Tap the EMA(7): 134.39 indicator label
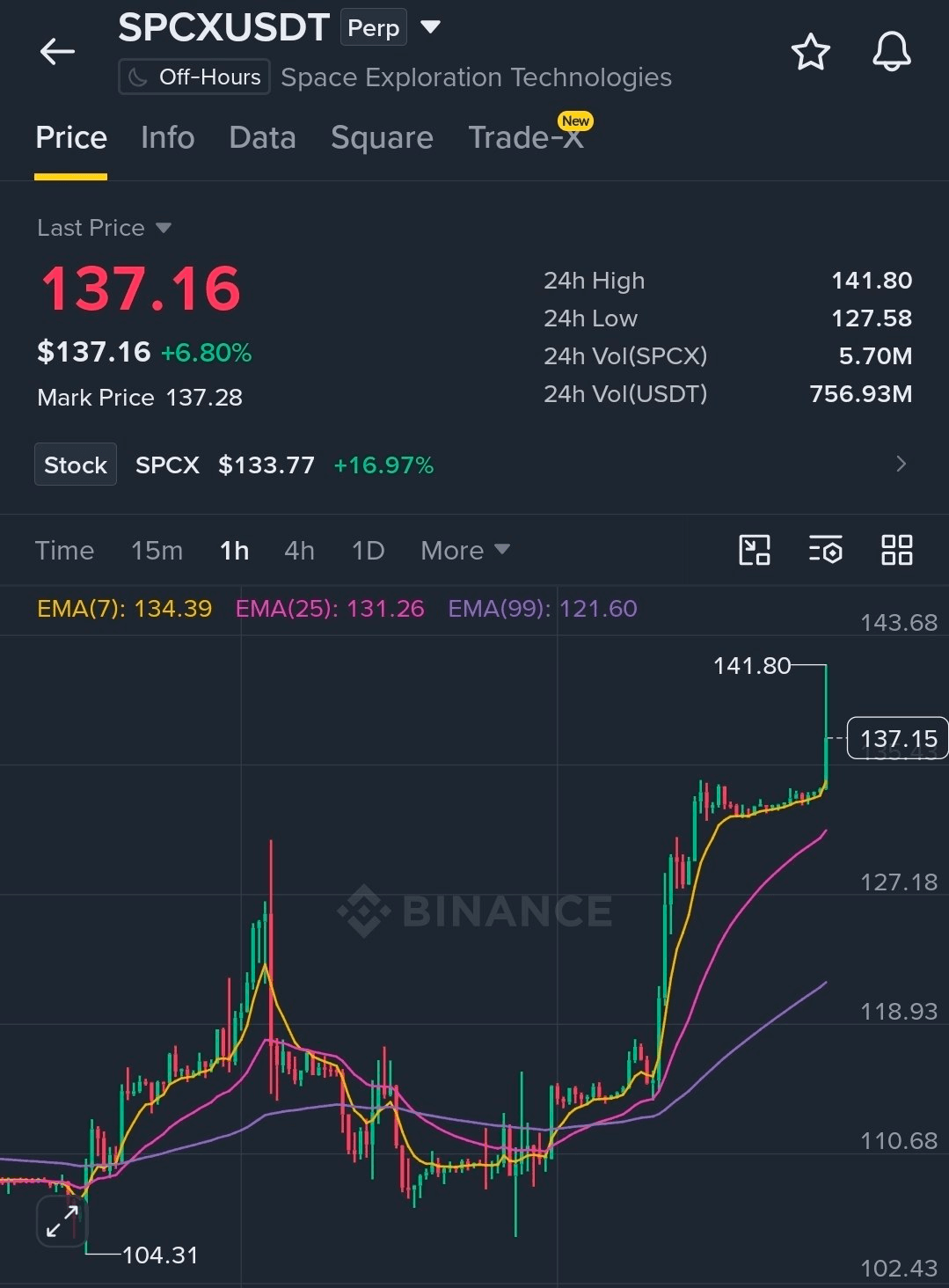 coord(125,609)
